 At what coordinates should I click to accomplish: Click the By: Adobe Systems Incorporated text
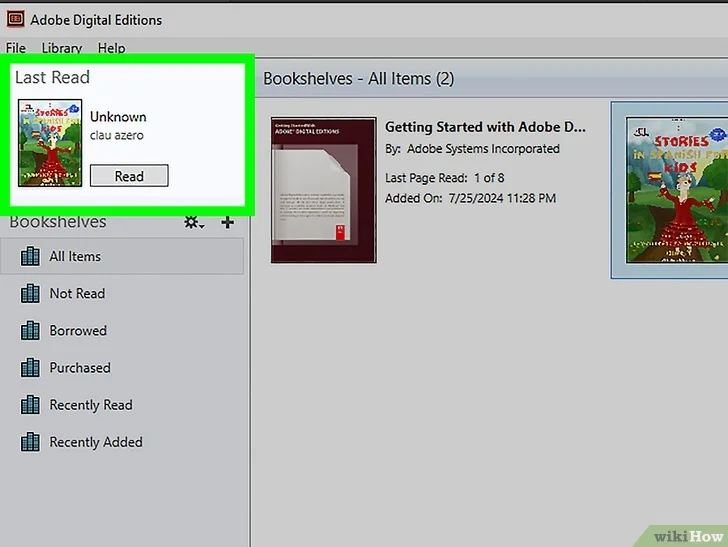coord(472,149)
